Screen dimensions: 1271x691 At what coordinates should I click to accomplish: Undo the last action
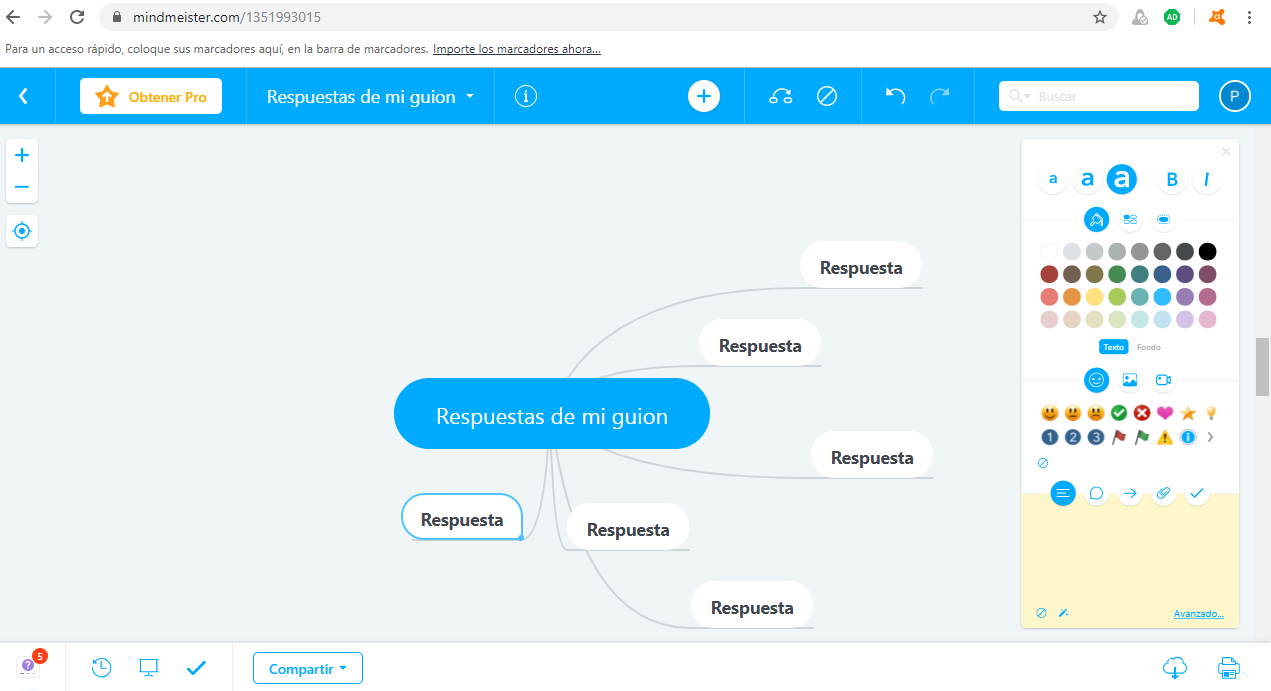tap(896, 96)
